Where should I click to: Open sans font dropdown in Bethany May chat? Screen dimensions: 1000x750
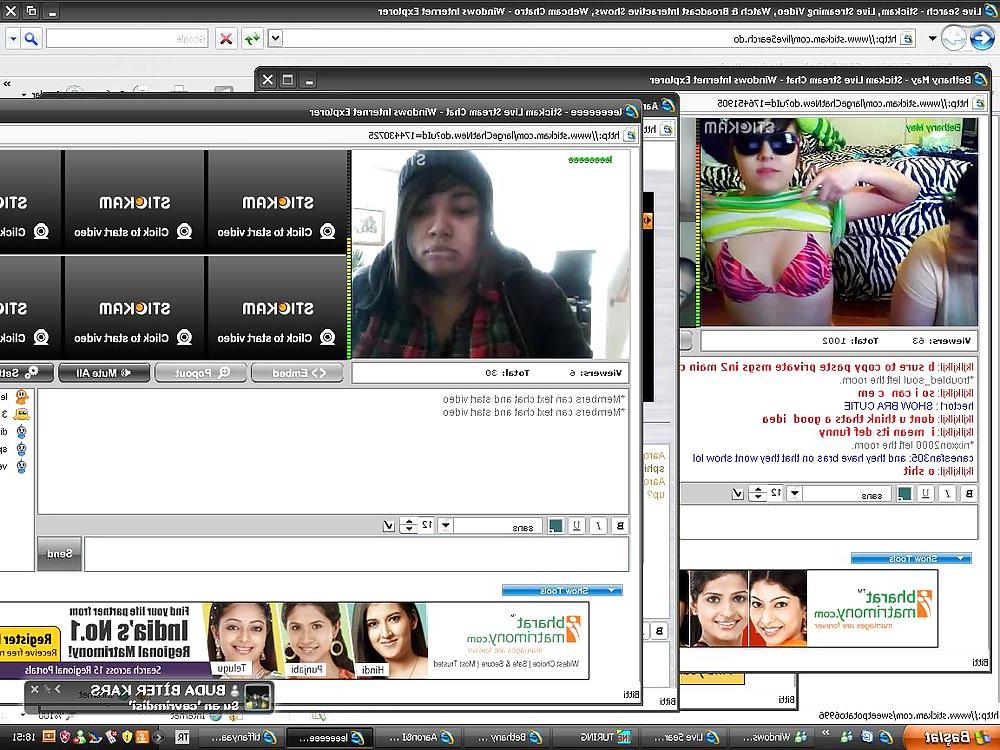(x=795, y=493)
